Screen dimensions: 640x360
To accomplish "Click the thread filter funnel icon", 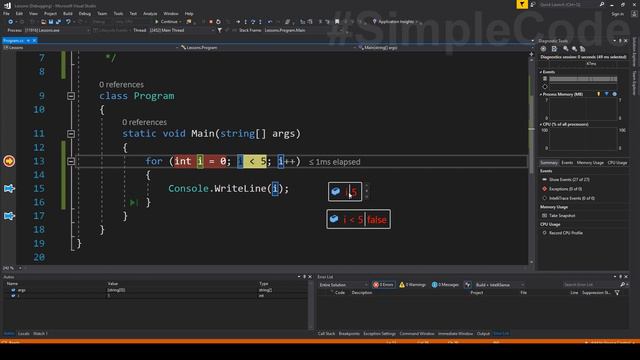I will click(x=220, y=30).
